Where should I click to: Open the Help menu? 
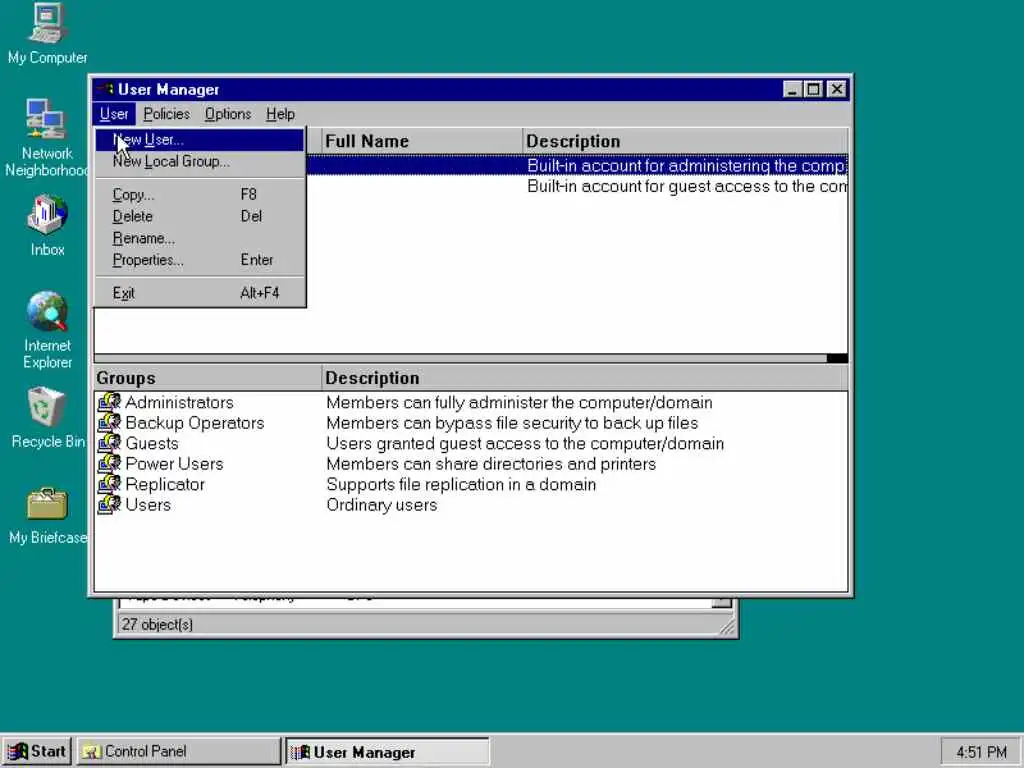(x=280, y=114)
